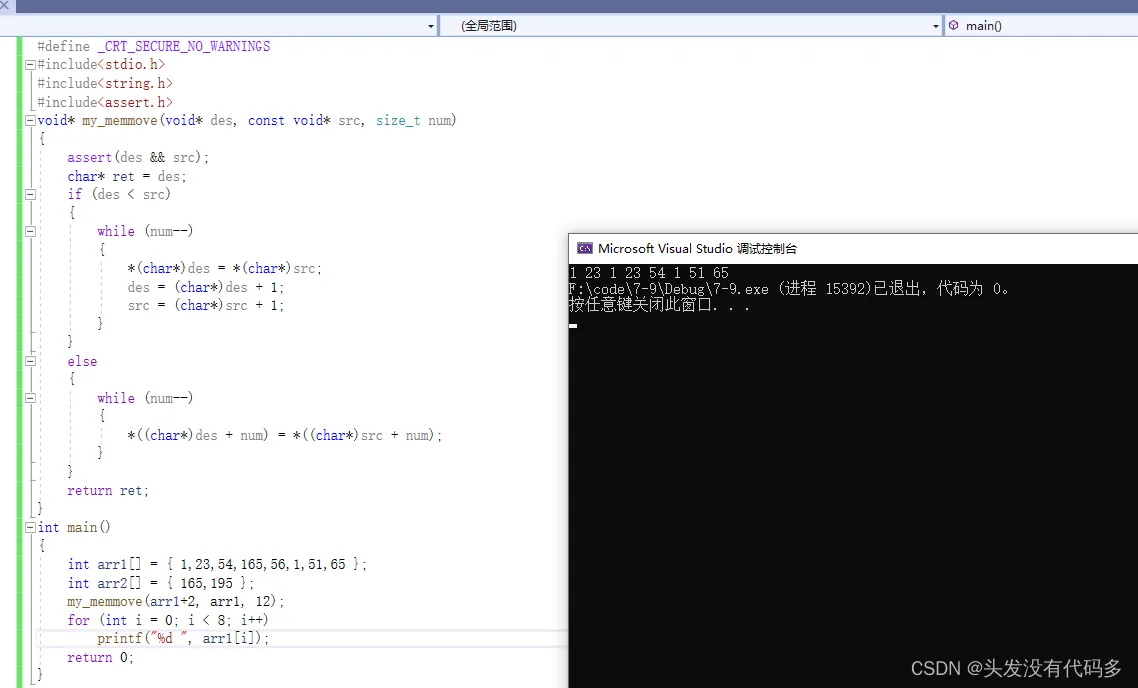This screenshot has width=1138, height=688.
Task: Collapse the int main() function
Action: [x=30, y=528]
